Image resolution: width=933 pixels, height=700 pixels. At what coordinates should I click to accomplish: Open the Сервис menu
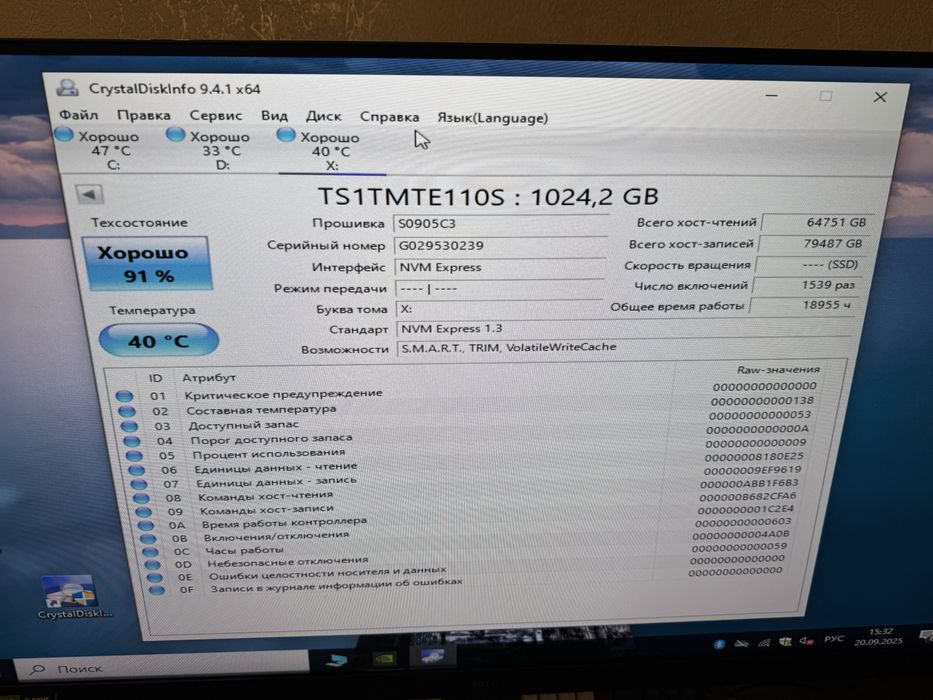pos(215,115)
